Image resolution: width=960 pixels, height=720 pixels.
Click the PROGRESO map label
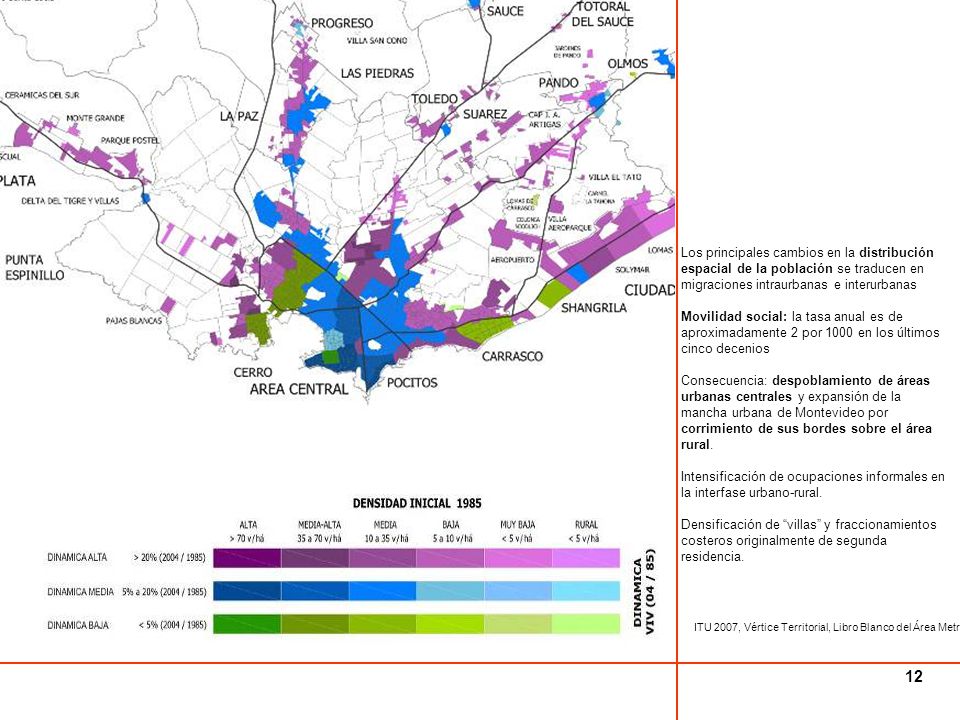(x=342, y=23)
